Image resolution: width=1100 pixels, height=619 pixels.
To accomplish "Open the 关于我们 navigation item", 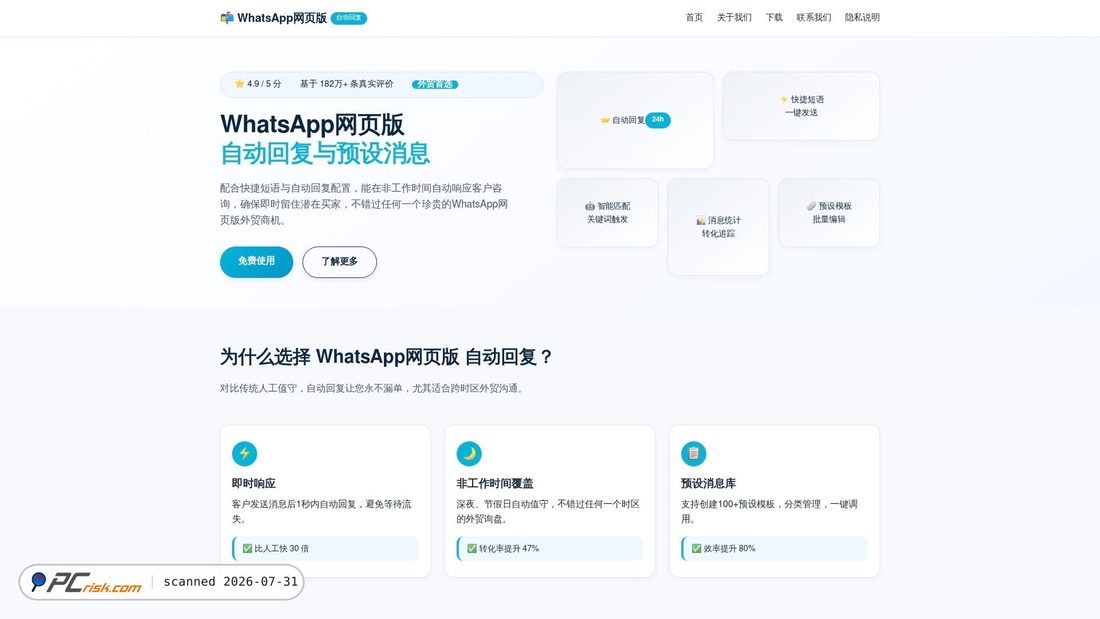I will (x=734, y=18).
